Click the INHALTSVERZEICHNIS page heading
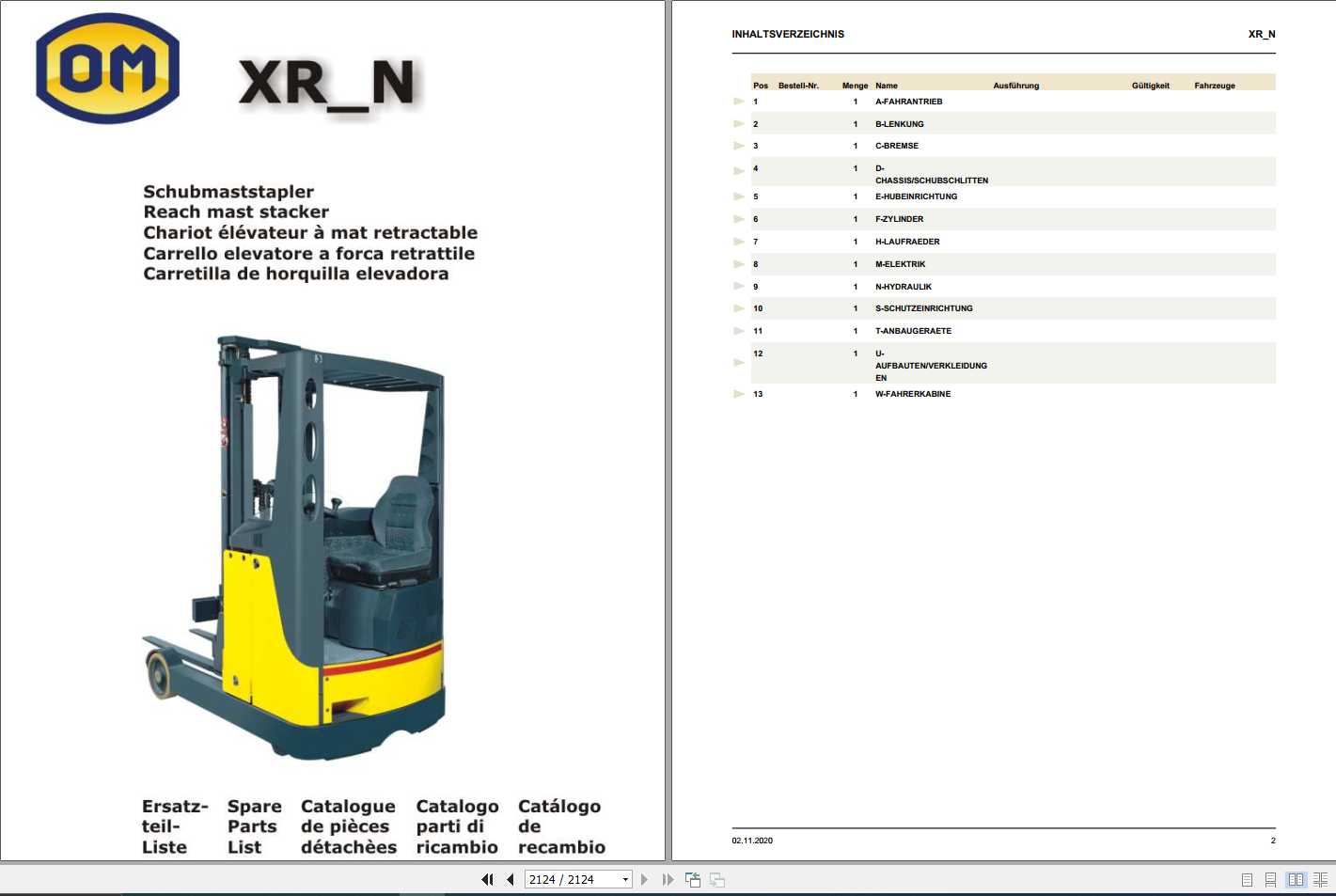Viewport: 1336px width, 896px height. (x=788, y=34)
